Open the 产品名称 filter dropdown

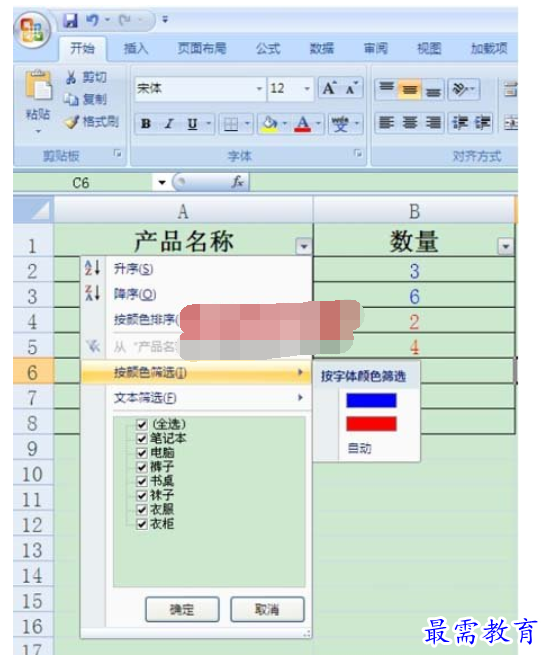[x=303, y=246]
